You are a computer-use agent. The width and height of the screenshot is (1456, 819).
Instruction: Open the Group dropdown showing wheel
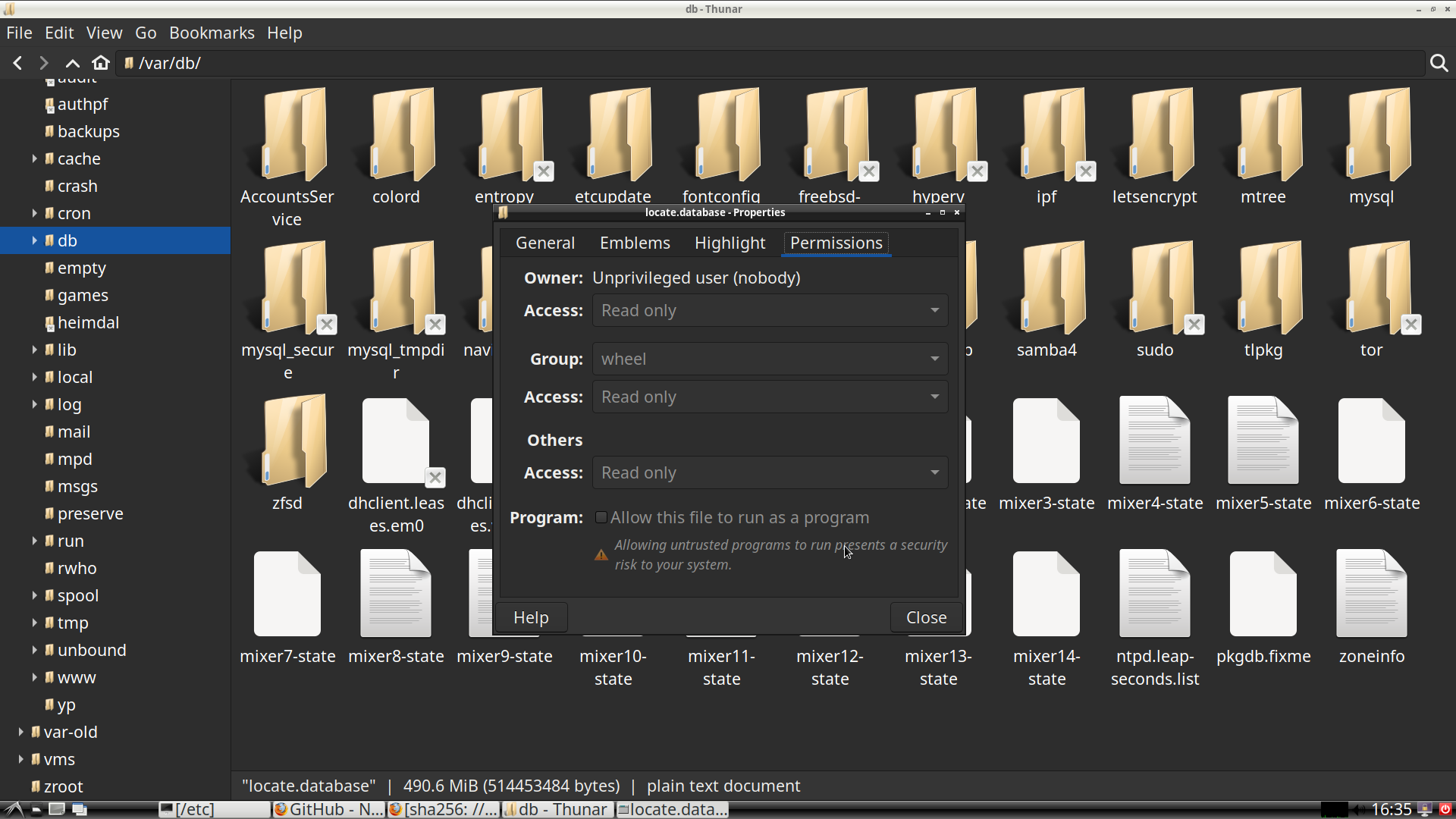tap(770, 359)
